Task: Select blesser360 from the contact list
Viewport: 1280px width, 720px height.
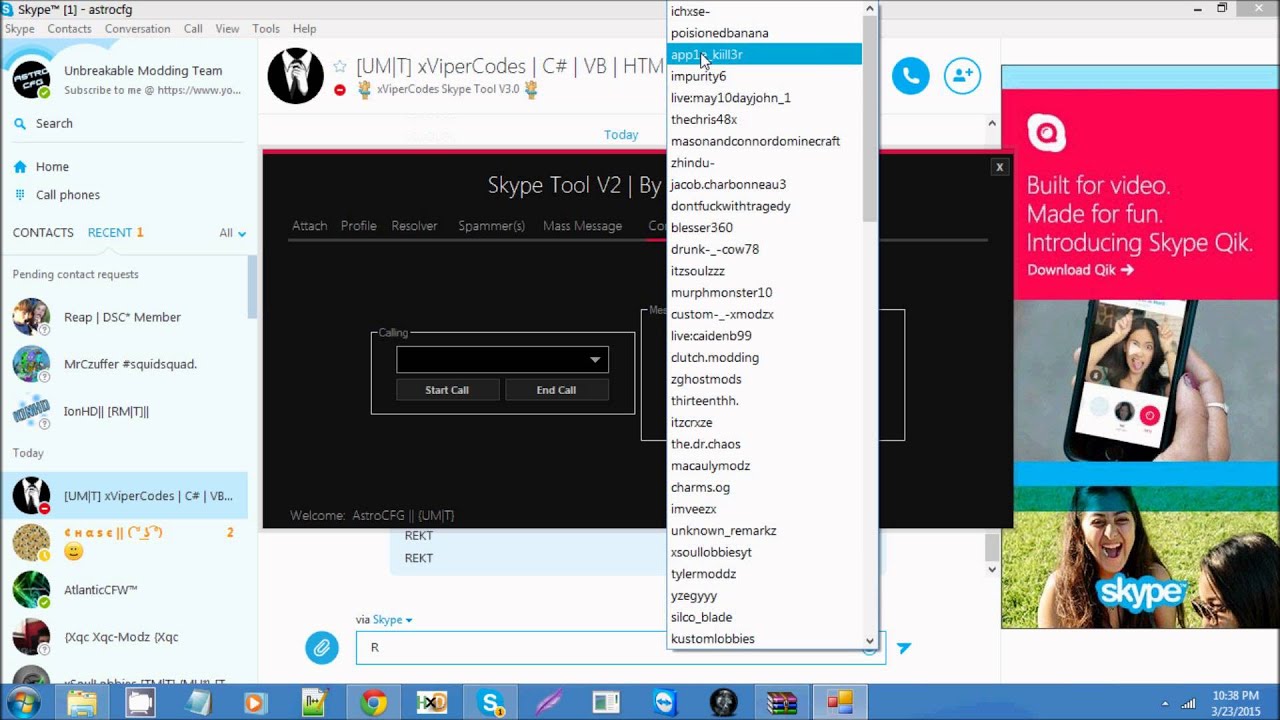Action: 765,228
